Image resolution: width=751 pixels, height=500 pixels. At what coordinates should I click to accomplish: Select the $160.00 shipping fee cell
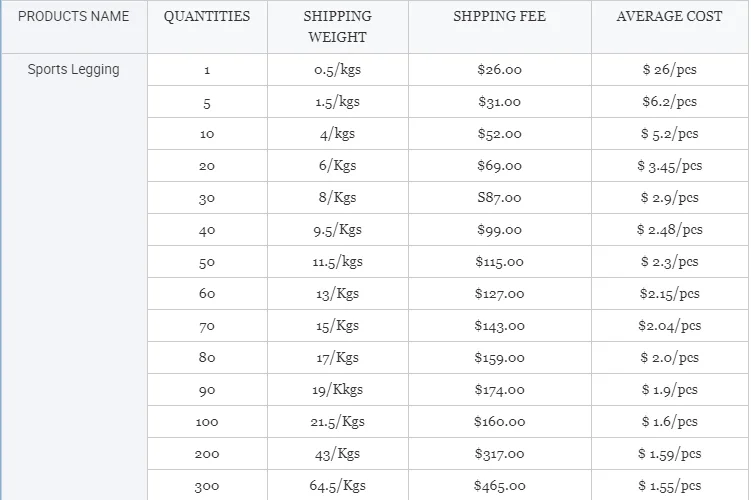pyautogui.click(x=499, y=422)
